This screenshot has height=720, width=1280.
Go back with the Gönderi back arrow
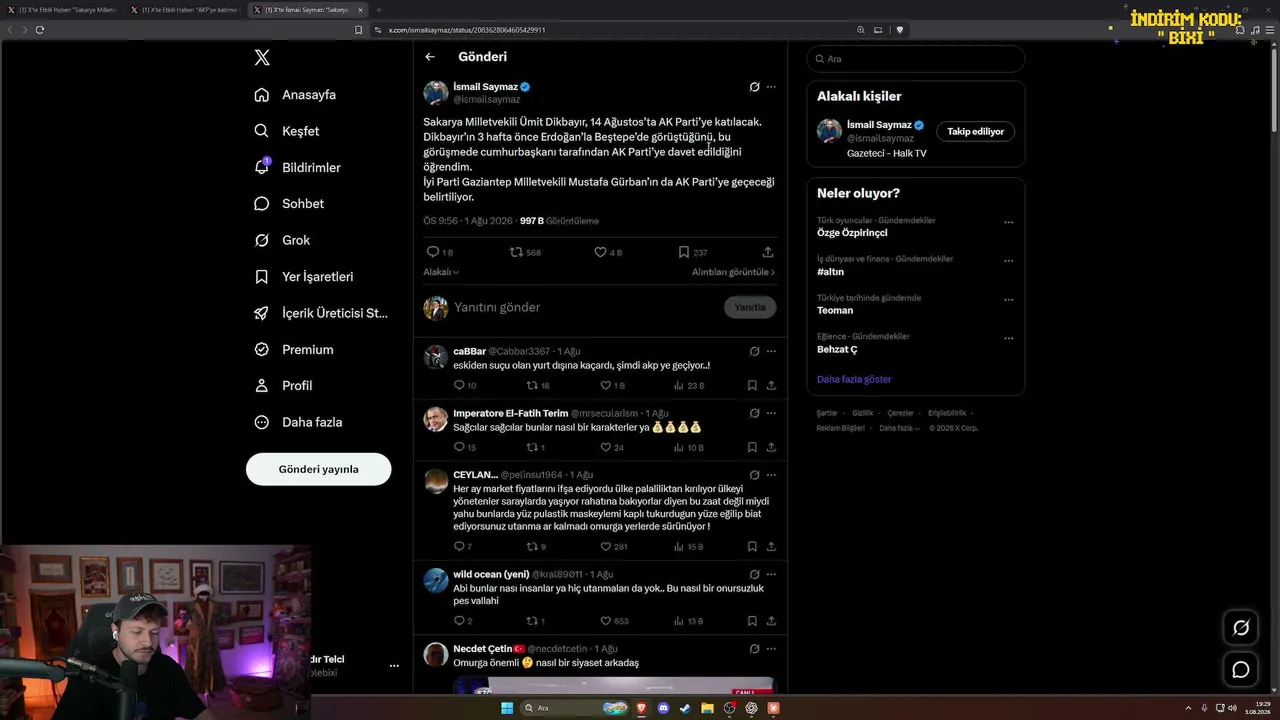[x=430, y=57]
